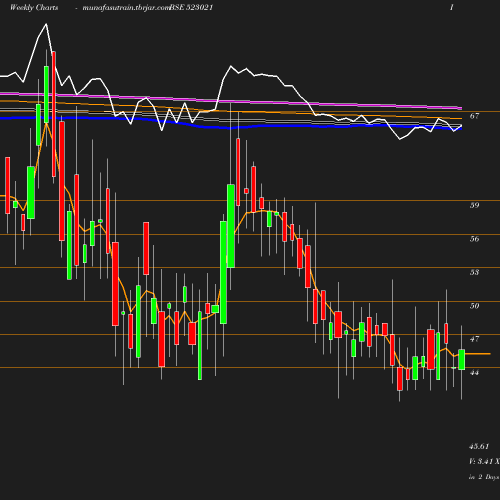The height and width of the screenshot is (500, 500).
Task: Select the 44 price axis label
Action: pyautogui.click(x=474, y=373)
